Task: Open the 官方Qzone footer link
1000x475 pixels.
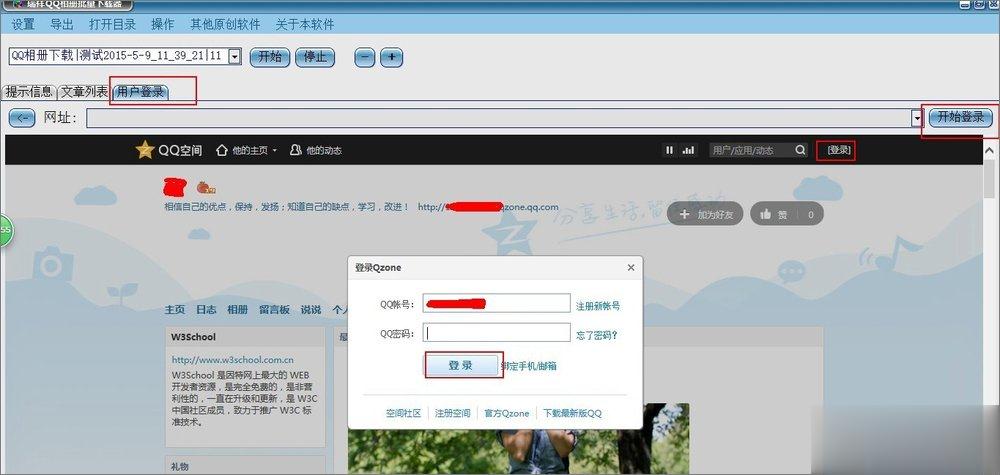Action: [506, 413]
